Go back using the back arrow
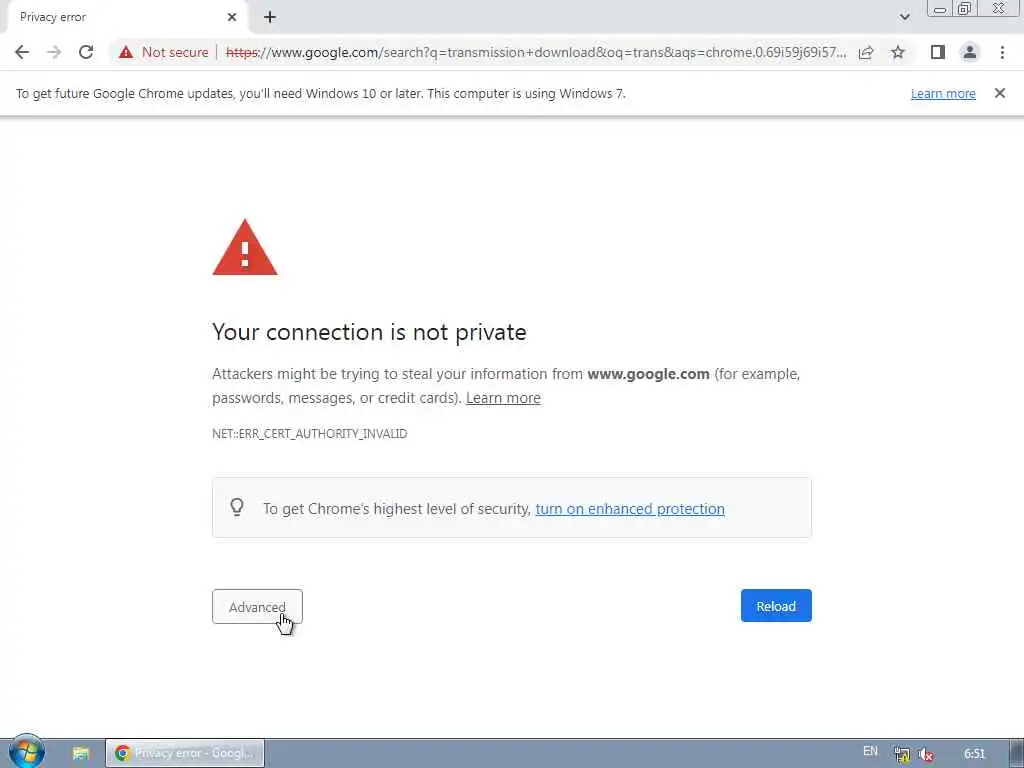The image size is (1024, 768). tap(22, 52)
